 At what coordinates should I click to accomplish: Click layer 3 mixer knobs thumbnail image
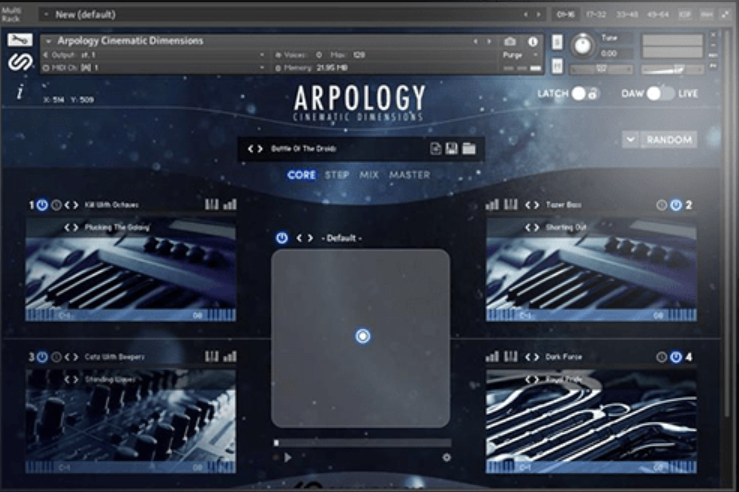point(131,421)
